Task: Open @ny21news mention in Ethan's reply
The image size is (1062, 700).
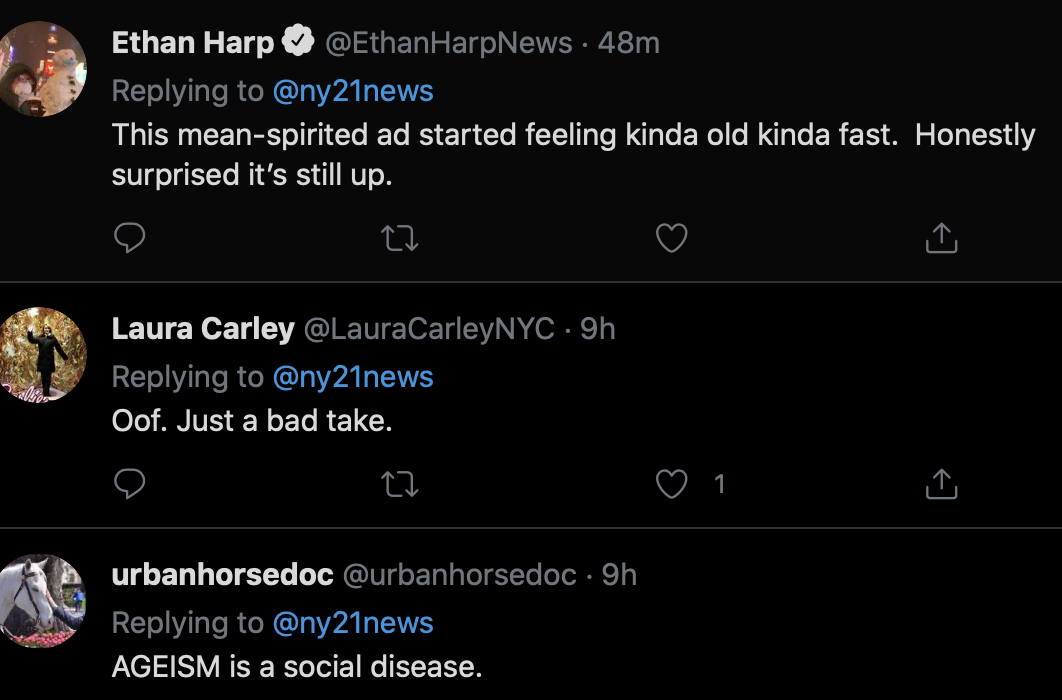Action: coord(353,91)
